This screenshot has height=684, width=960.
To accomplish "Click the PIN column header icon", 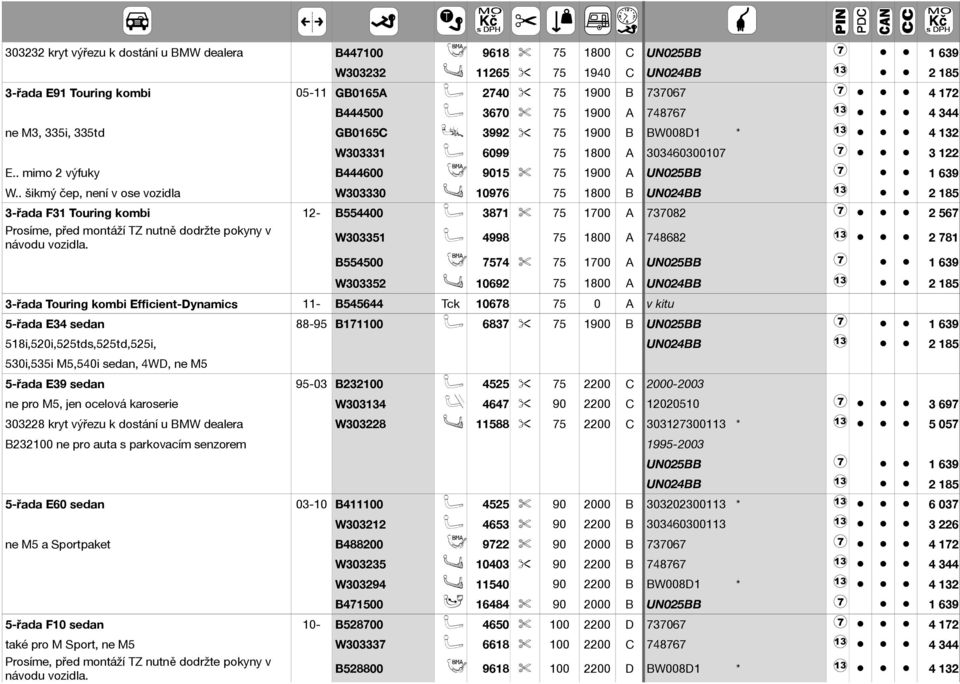I will pyautogui.click(x=840, y=21).
